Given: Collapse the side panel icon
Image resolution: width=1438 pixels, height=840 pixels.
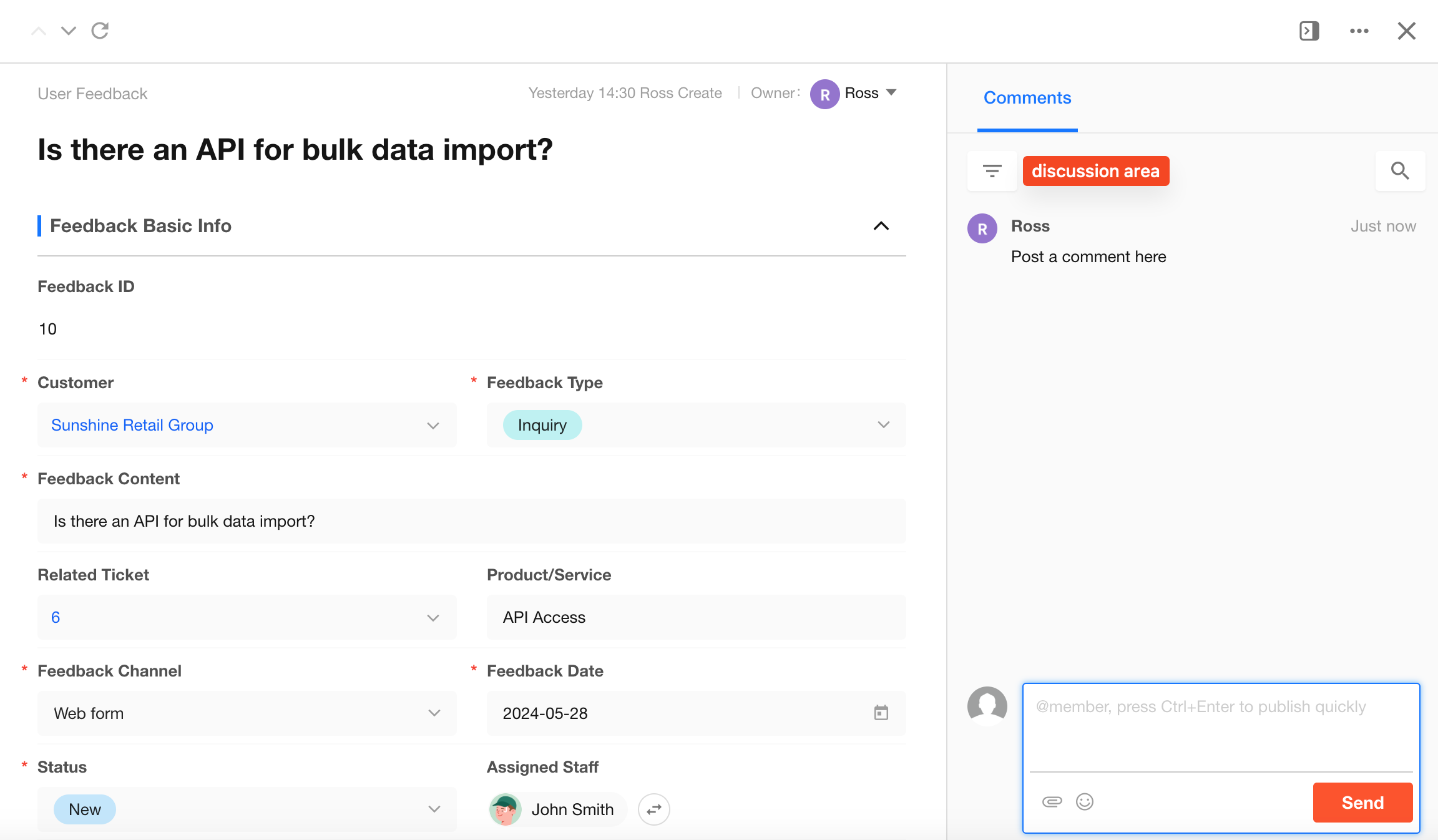Looking at the screenshot, I should coord(1309,31).
